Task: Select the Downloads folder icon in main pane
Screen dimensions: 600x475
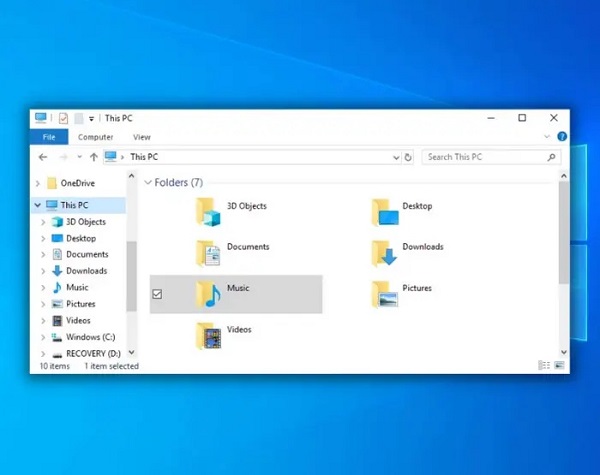Action: (385, 253)
